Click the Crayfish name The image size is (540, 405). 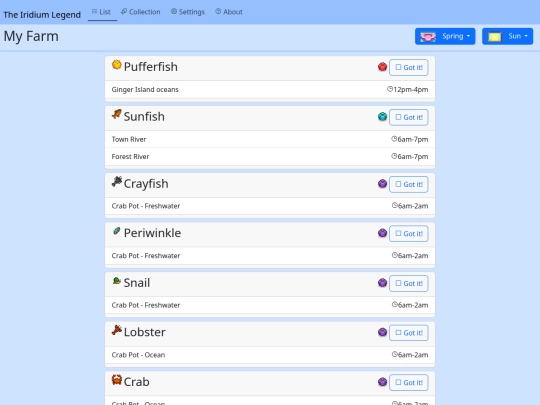click(146, 184)
